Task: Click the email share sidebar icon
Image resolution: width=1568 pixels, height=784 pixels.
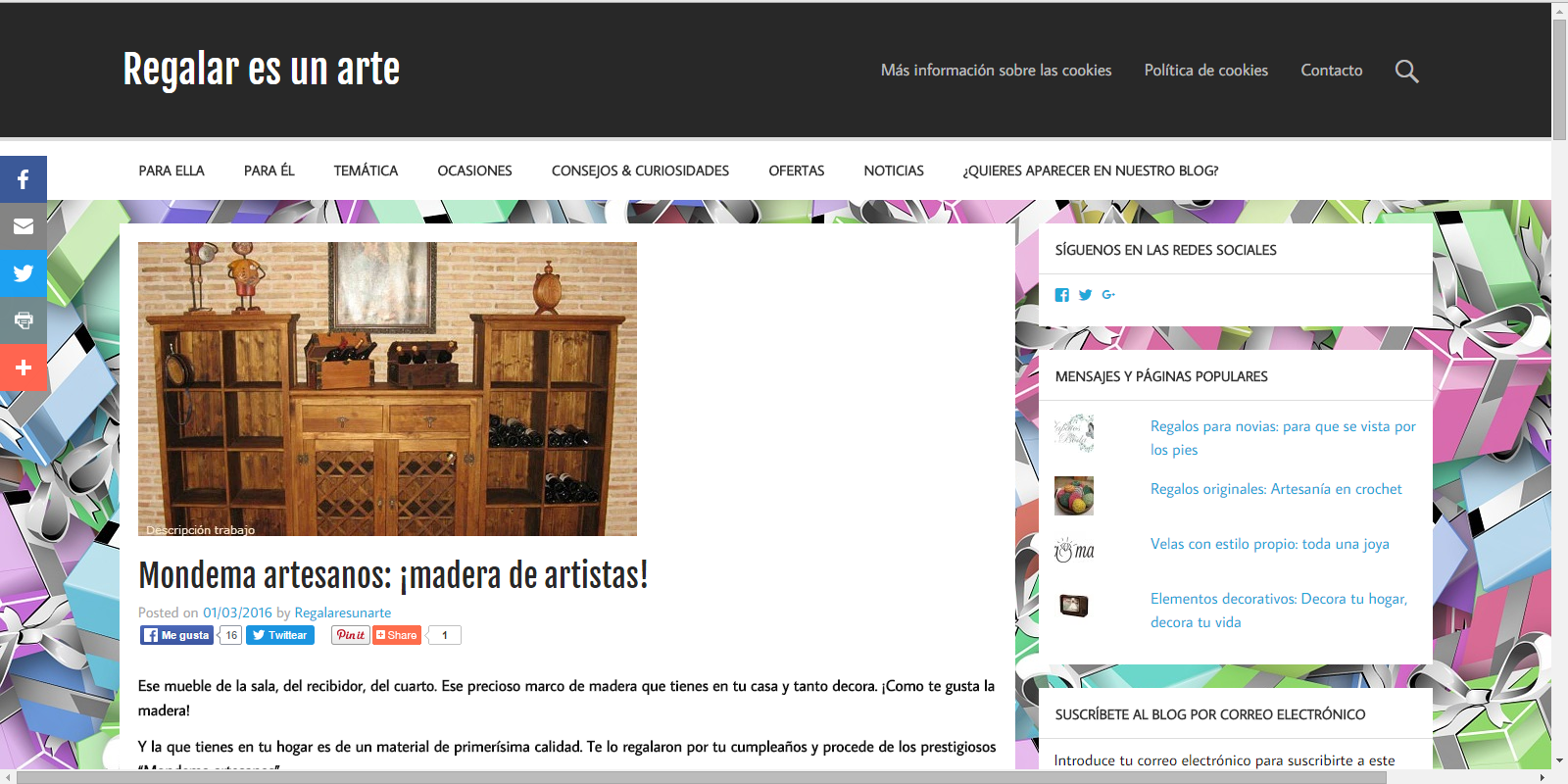Action: [x=24, y=226]
